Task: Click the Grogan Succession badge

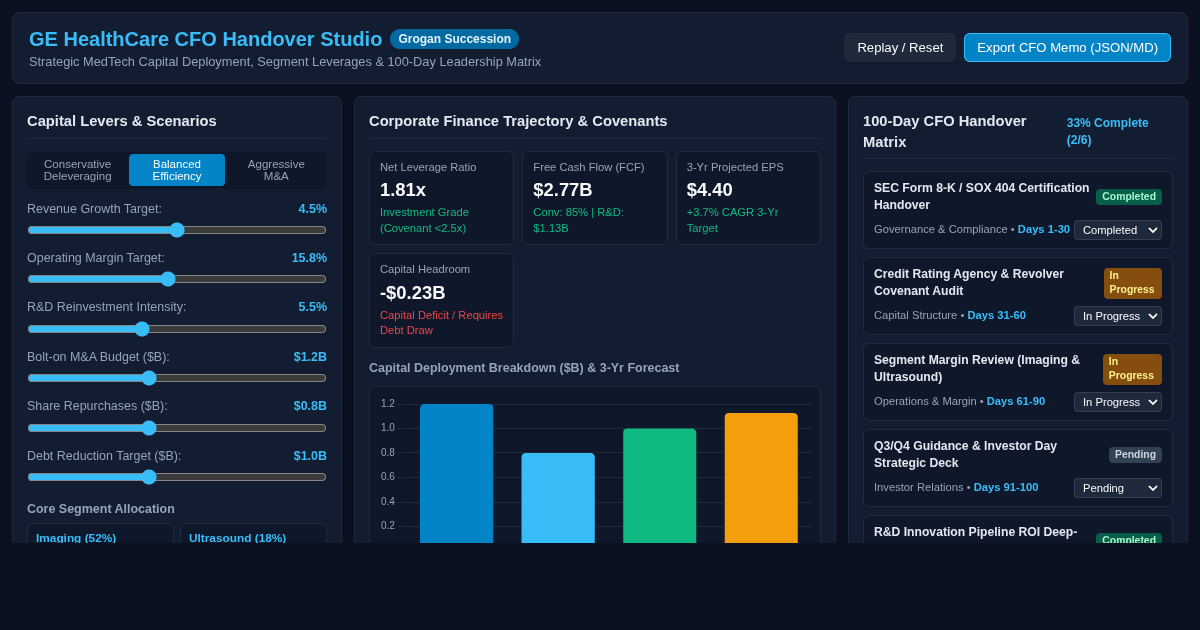Action: click(454, 39)
